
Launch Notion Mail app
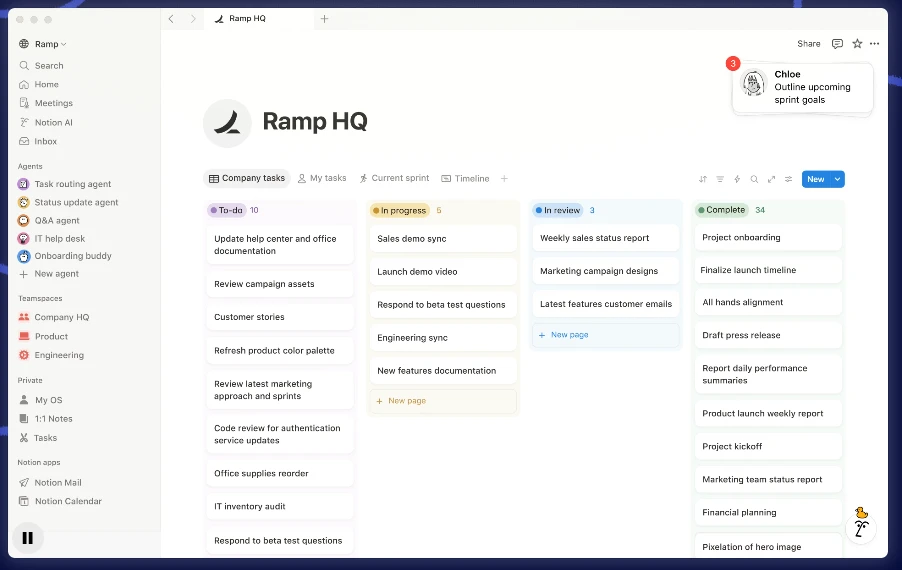tap(50, 483)
